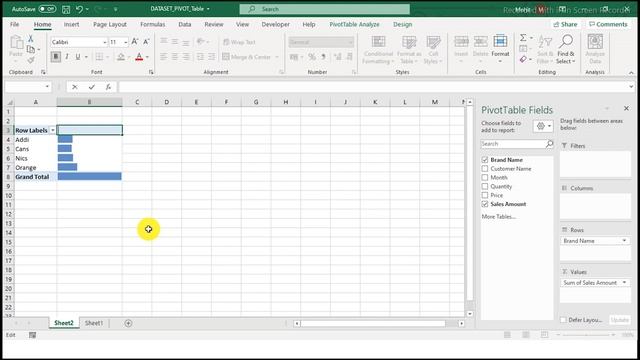
Task: Switch to the Insert tab
Action: click(71, 24)
